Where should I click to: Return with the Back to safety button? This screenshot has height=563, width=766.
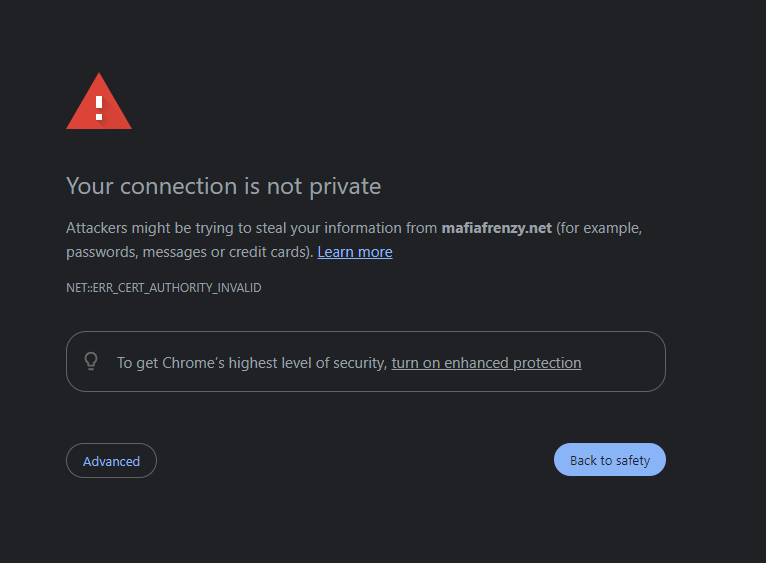(x=610, y=459)
